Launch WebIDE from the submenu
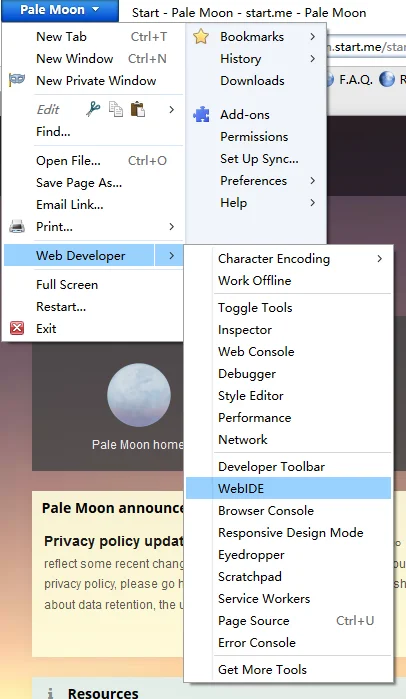Screen dimensions: 406x699 (288, 488)
